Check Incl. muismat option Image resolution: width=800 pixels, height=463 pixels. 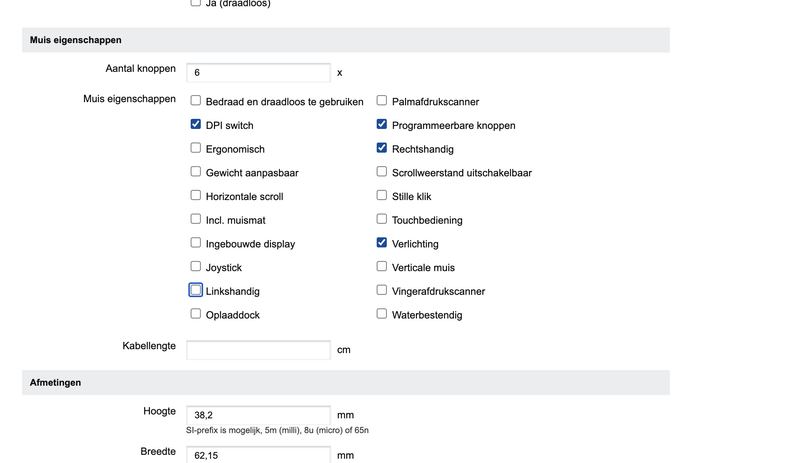(196, 219)
